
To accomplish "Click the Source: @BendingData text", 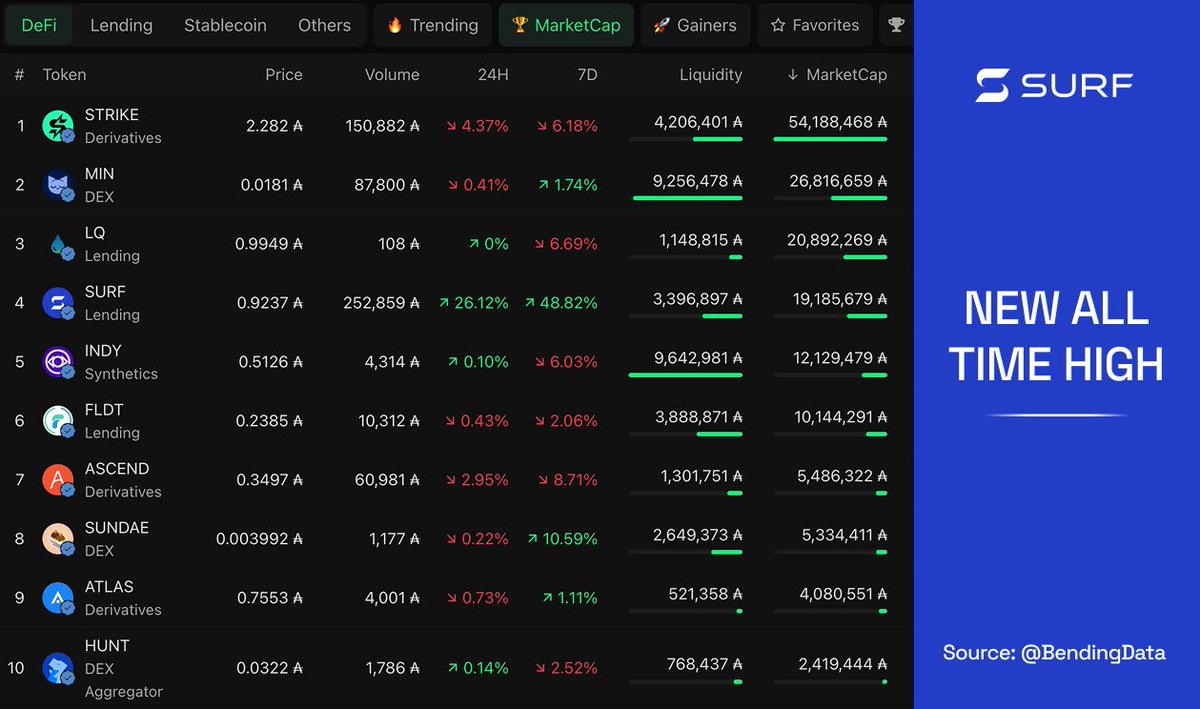I will tap(1054, 653).
